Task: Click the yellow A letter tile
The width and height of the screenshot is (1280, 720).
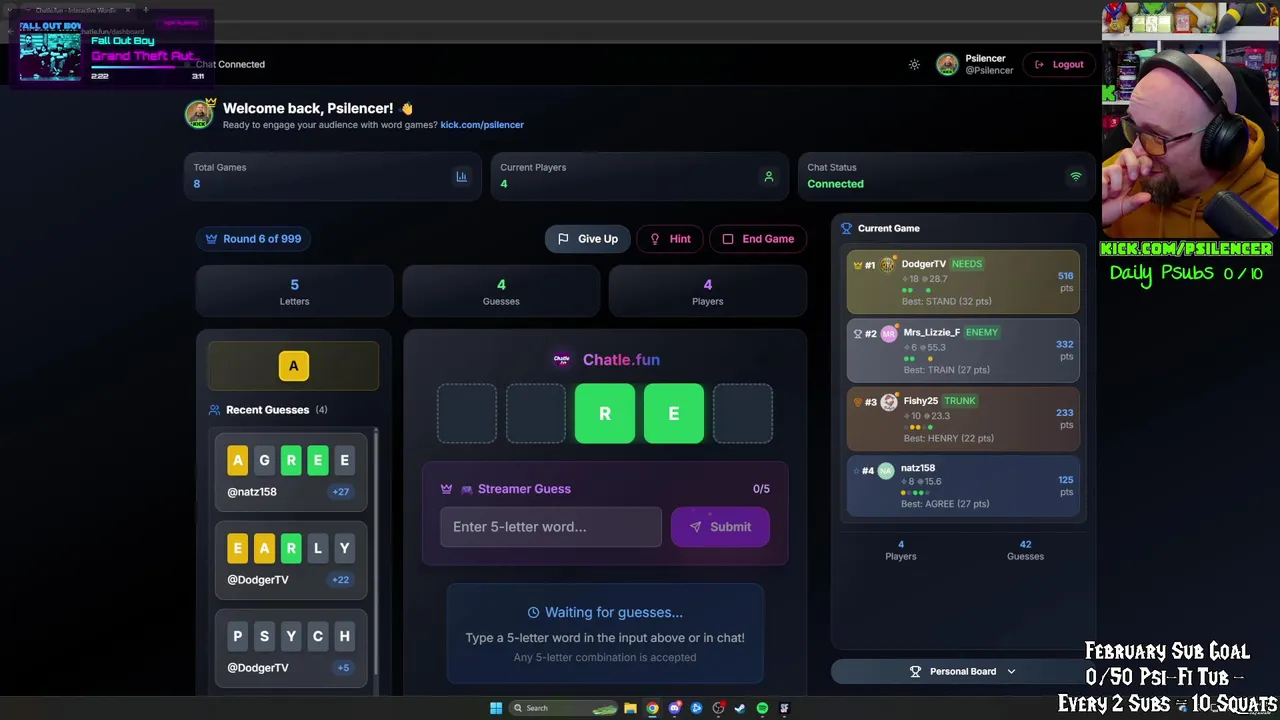Action: tap(294, 366)
